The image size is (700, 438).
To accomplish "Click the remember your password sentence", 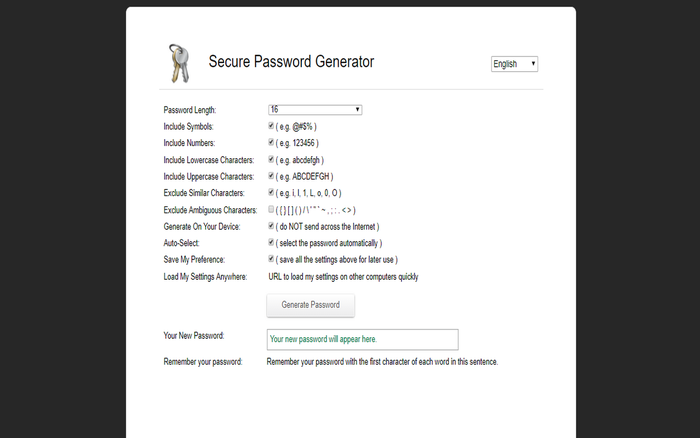I will pyautogui.click(x=382, y=361).
